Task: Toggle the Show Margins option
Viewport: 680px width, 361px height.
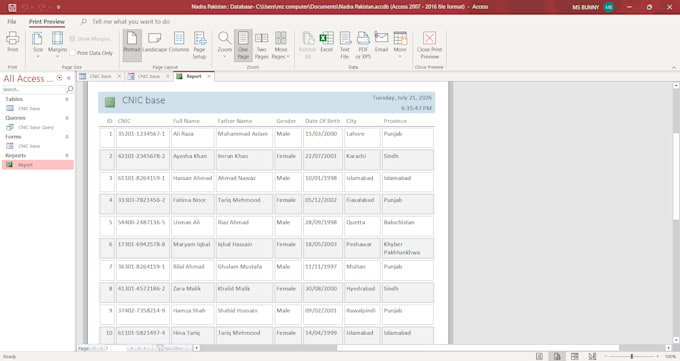Action: [x=89, y=39]
